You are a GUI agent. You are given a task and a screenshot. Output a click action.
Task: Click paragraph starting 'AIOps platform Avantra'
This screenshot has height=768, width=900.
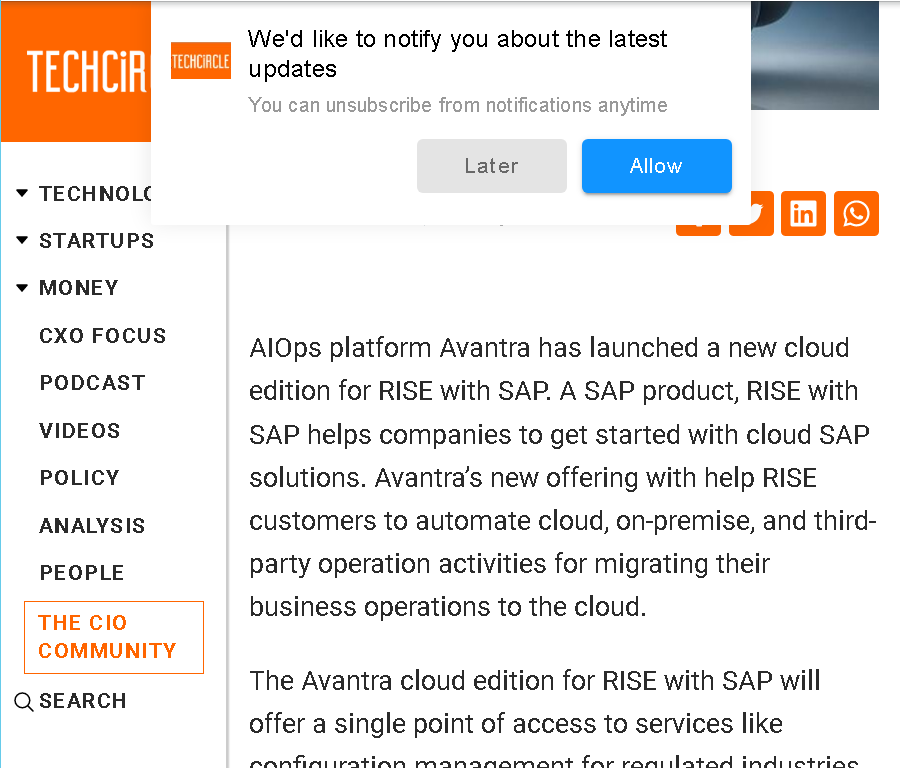pyautogui.click(x=563, y=477)
